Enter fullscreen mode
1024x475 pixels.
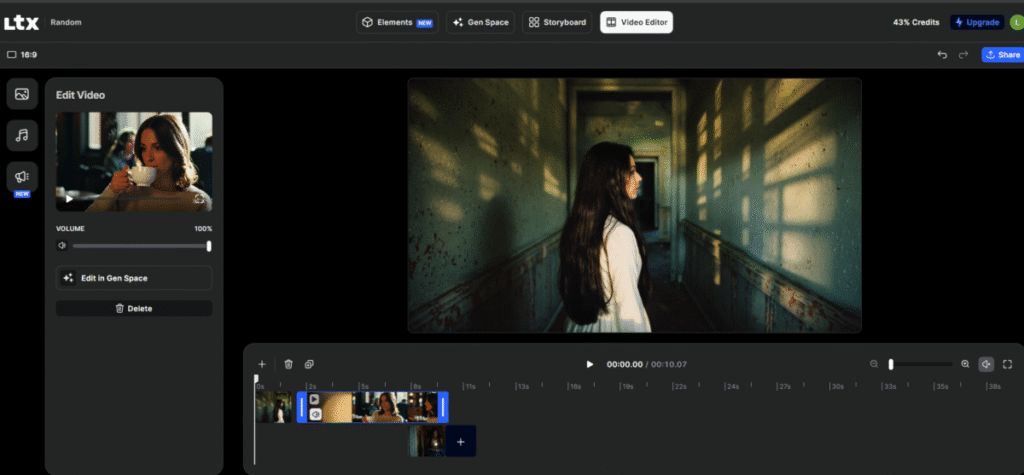1008,364
